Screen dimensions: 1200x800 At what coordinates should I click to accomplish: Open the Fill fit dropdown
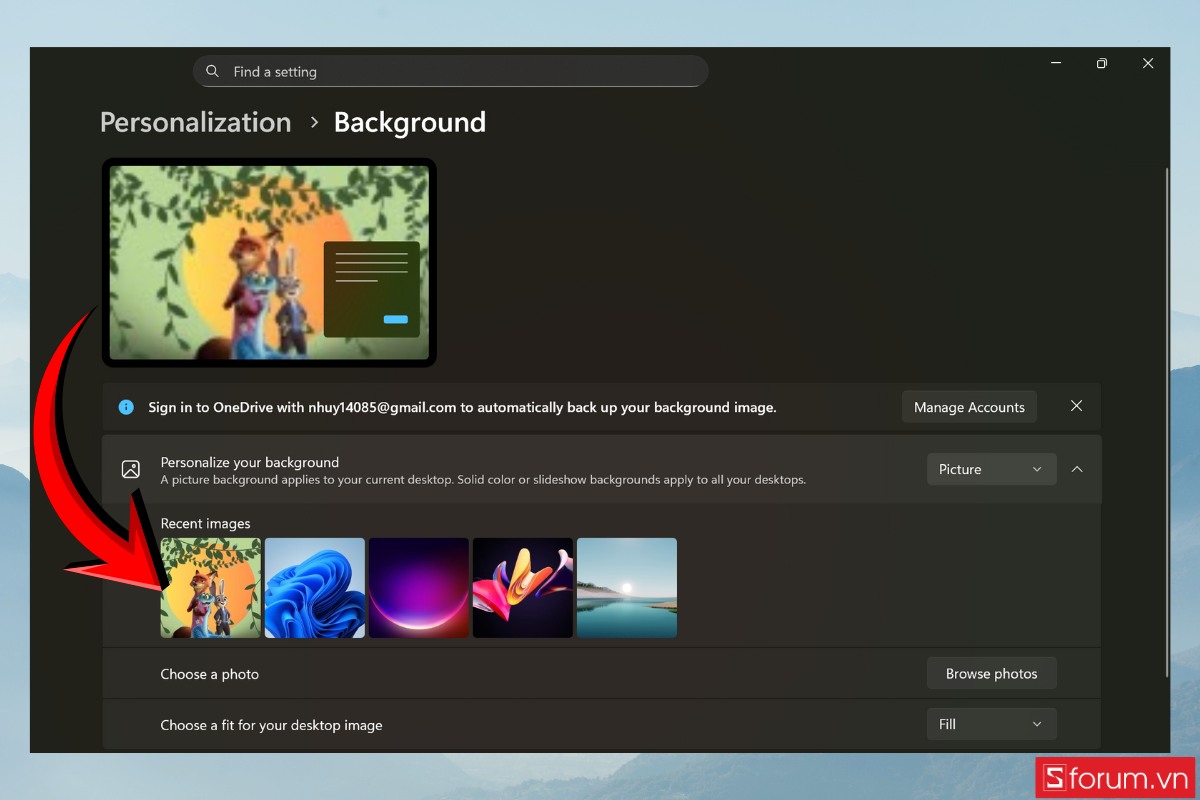[990, 724]
